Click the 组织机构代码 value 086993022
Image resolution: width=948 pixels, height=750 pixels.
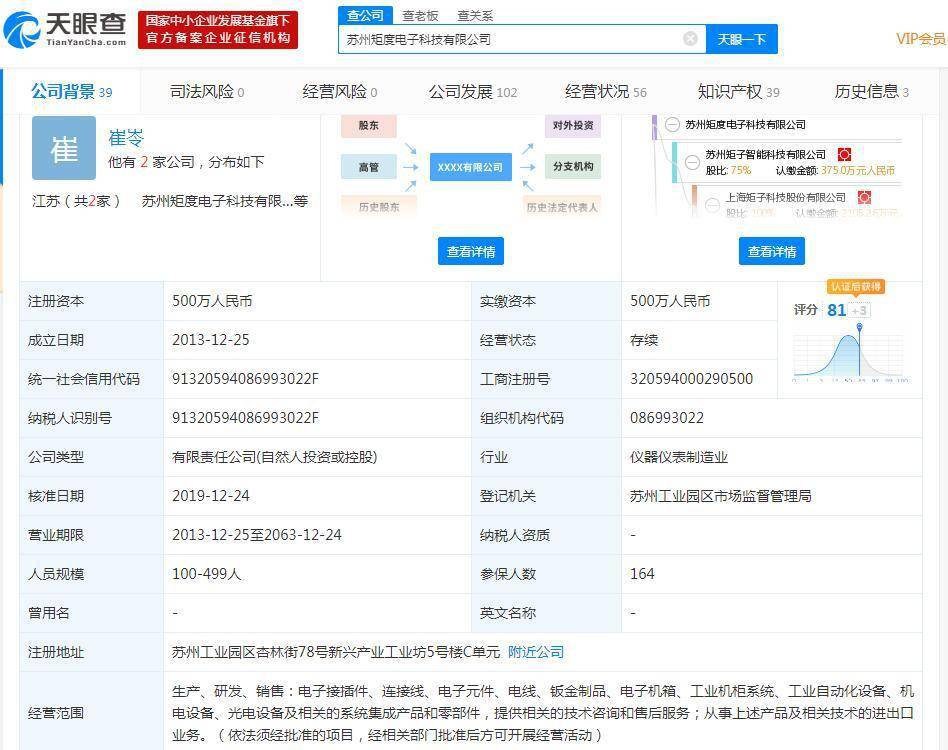tap(667, 418)
